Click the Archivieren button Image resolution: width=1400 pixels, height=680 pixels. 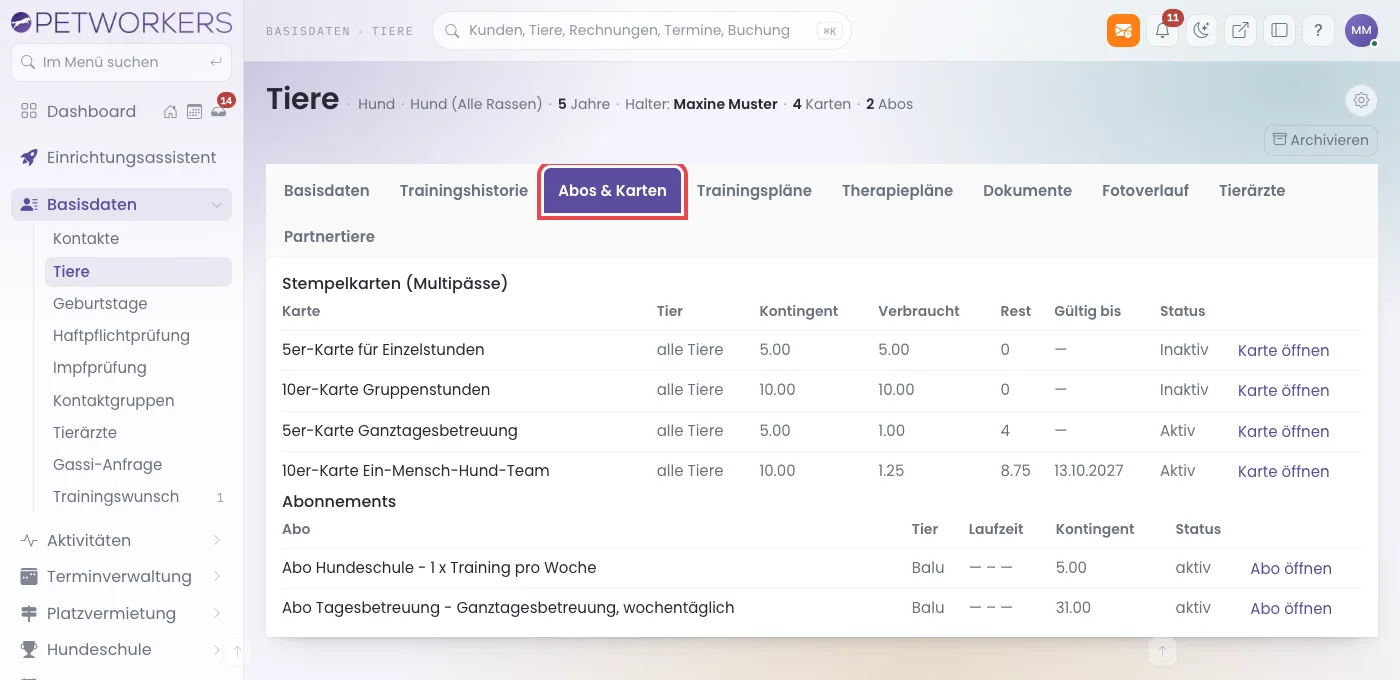point(1320,140)
